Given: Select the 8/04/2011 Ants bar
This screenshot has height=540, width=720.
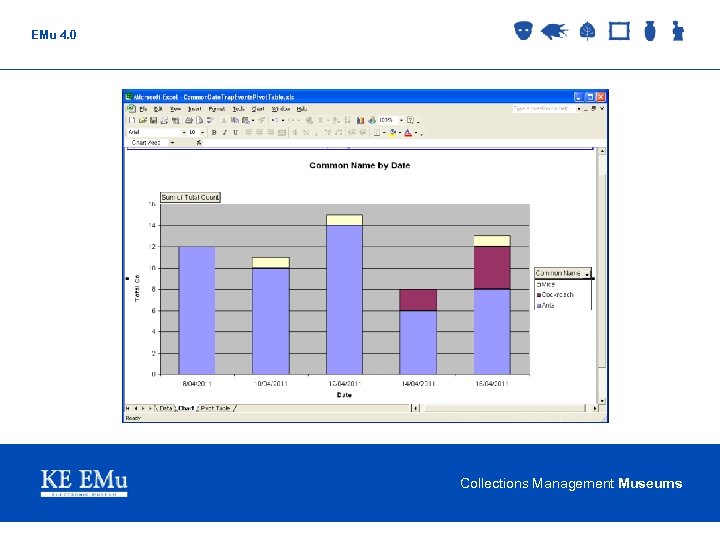Looking at the screenshot, I should (x=197, y=310).
